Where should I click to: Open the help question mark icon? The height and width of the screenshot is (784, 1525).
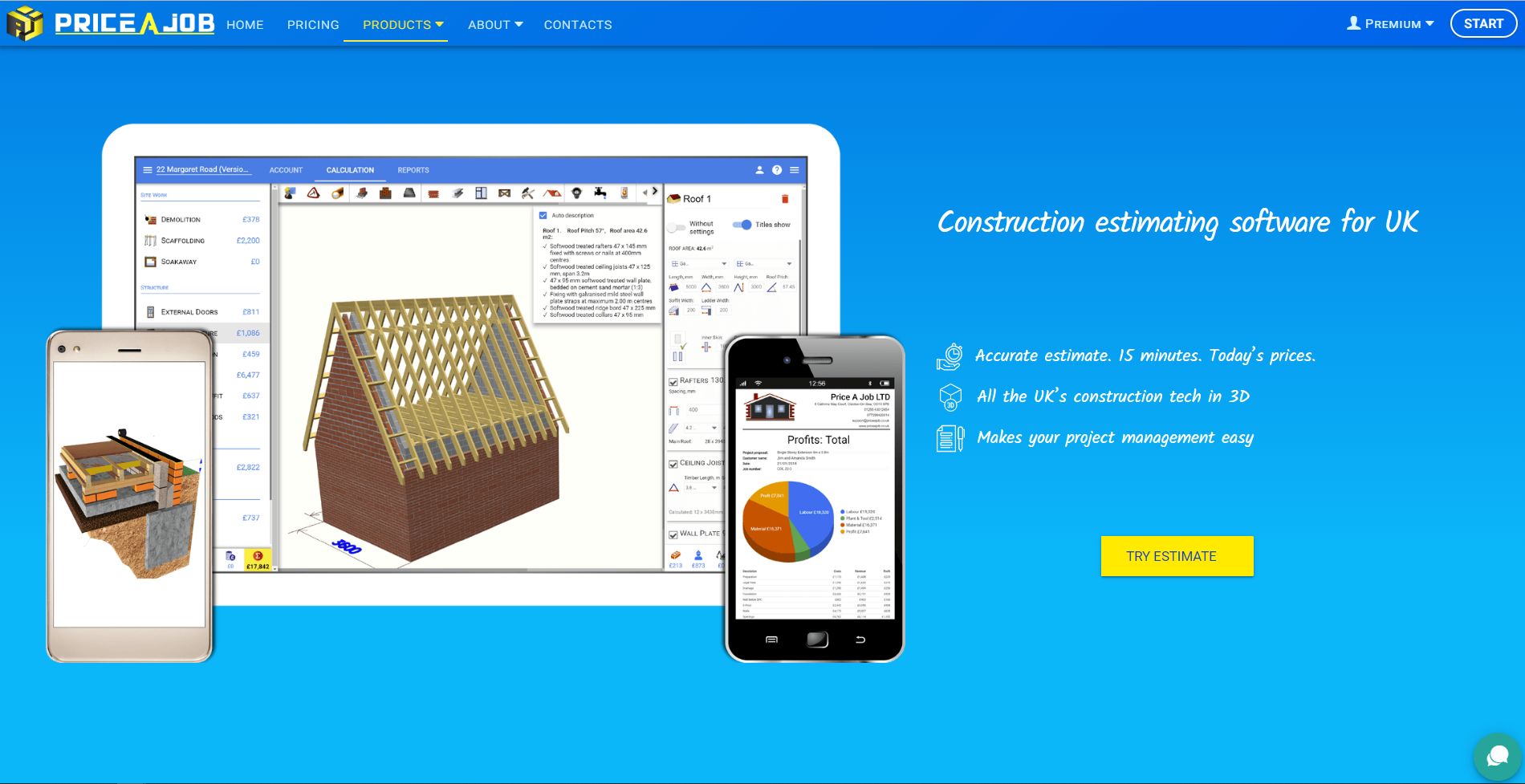(777, 170)
